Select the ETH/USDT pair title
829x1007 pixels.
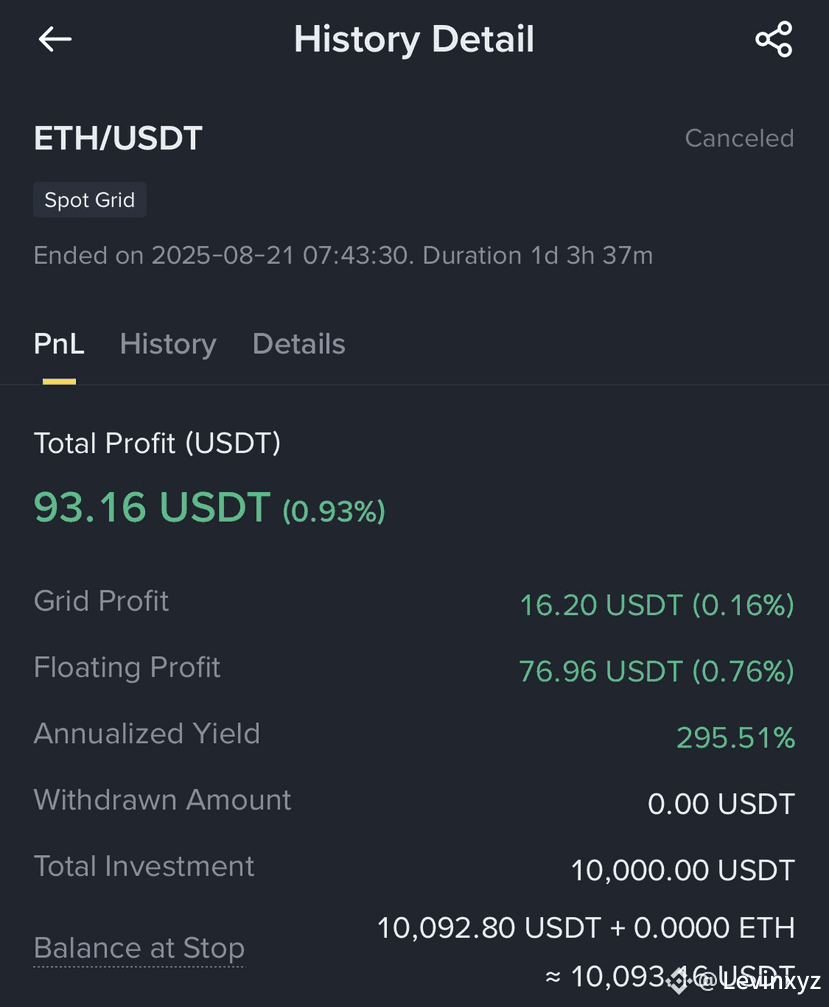(x=118, y=138)
